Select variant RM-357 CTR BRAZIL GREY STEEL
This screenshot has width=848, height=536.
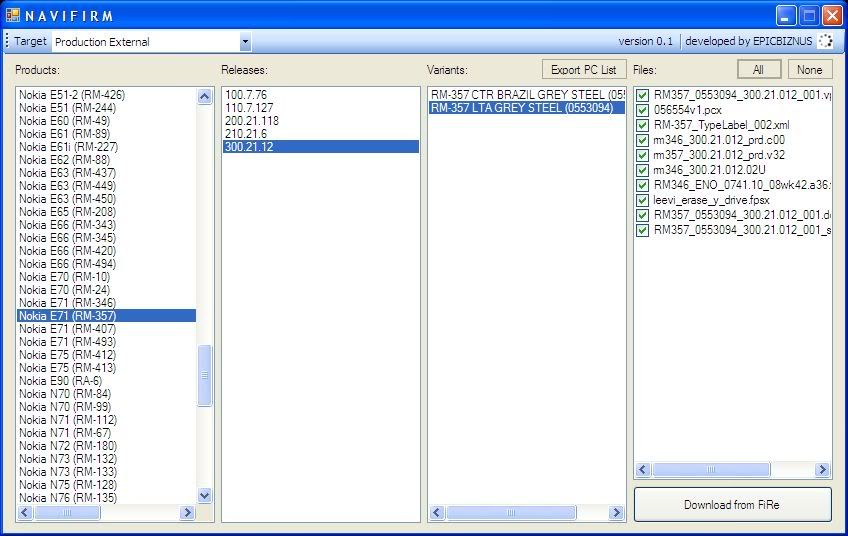pos(527,95)
